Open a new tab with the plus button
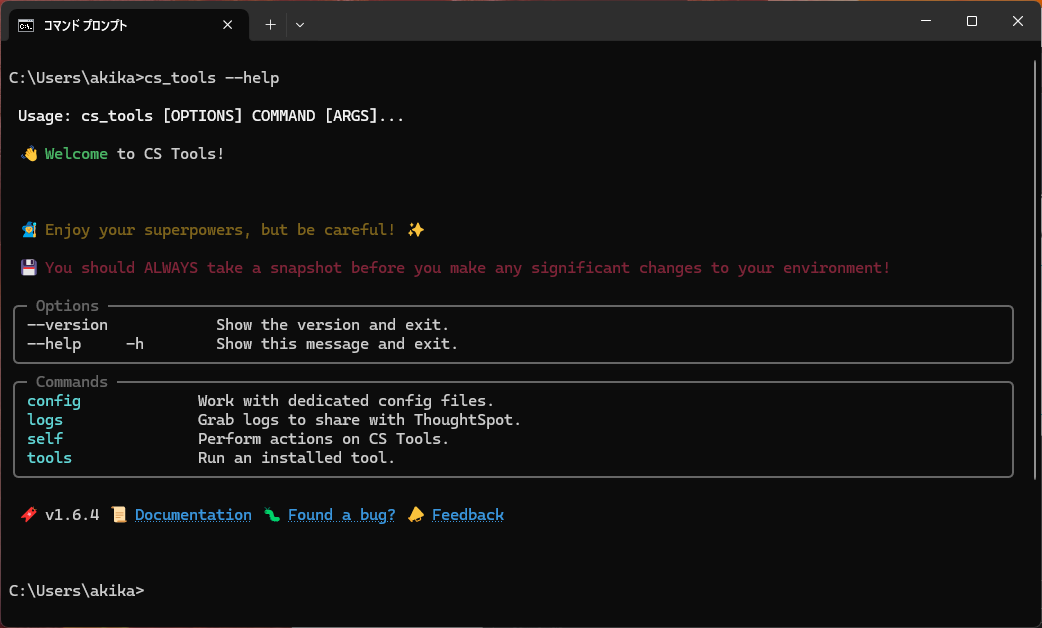This screenshot has width=1042, height=628. click(270, 24)
